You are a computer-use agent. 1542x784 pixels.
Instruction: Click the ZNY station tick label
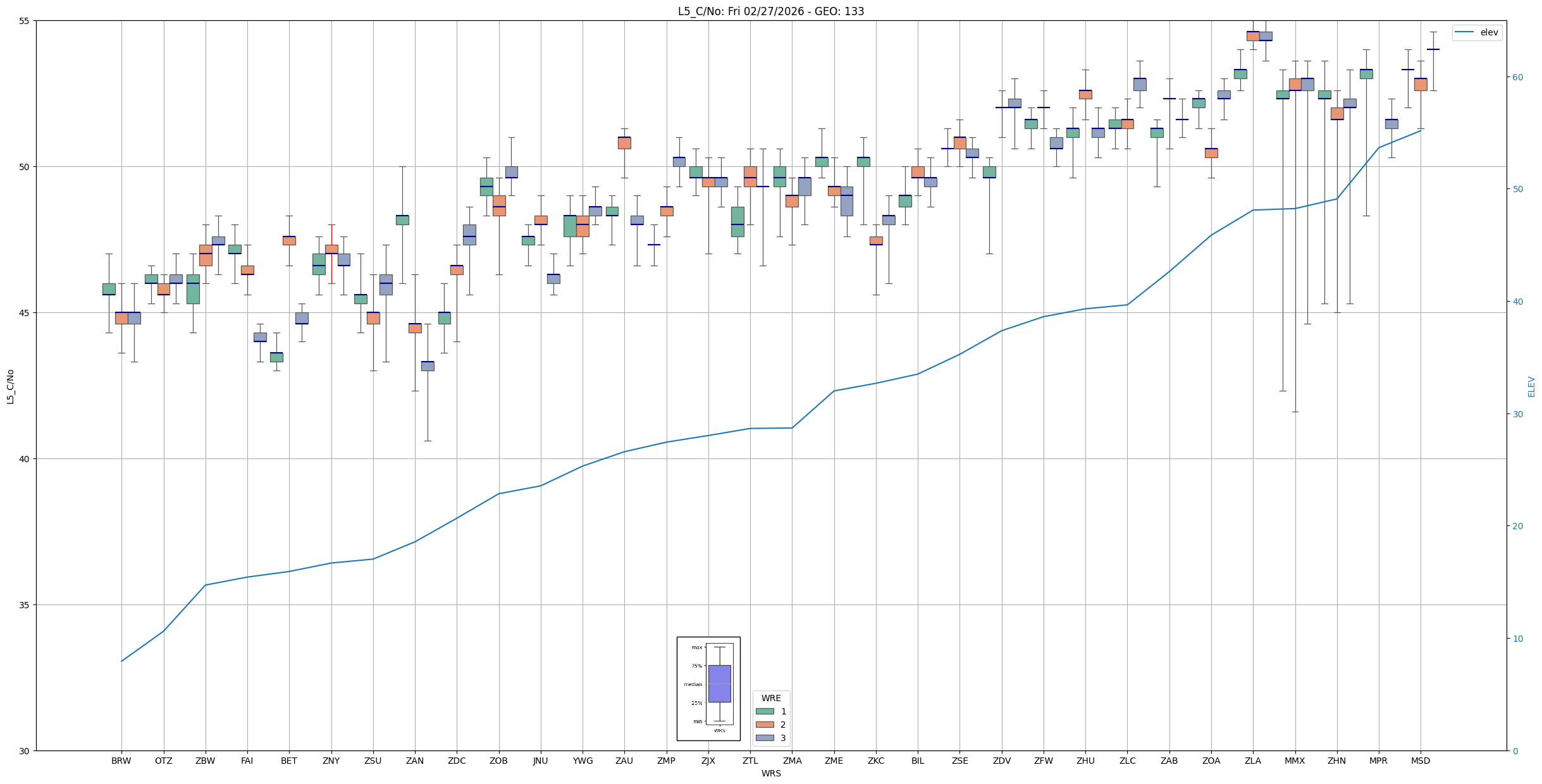(x=331, y=761)
